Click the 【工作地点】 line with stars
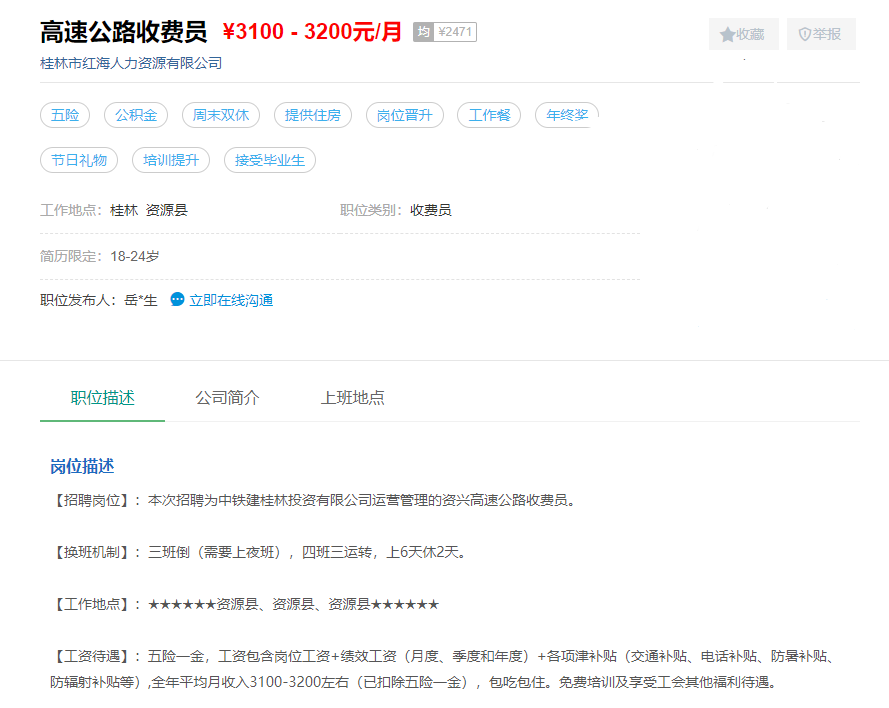Viewport: 889px width, 708px height. coord(245,604)
